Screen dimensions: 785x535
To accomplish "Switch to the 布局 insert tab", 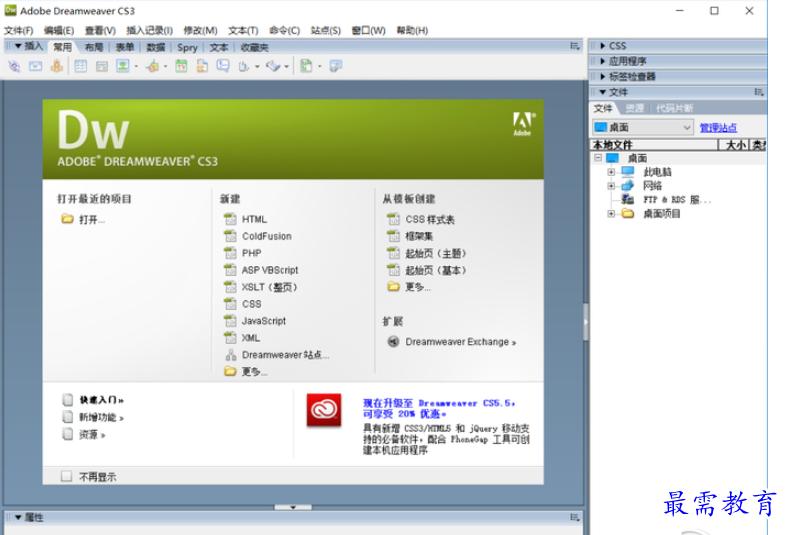I will tap(94, 48).
